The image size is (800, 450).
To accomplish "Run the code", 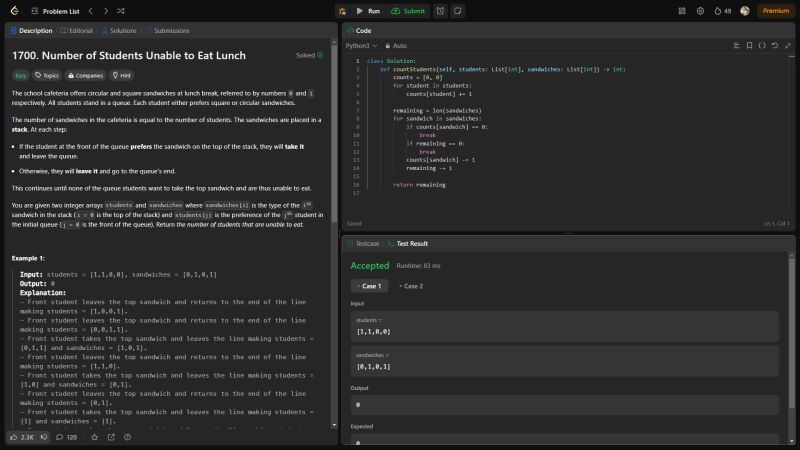I will (x=368, y=11).
